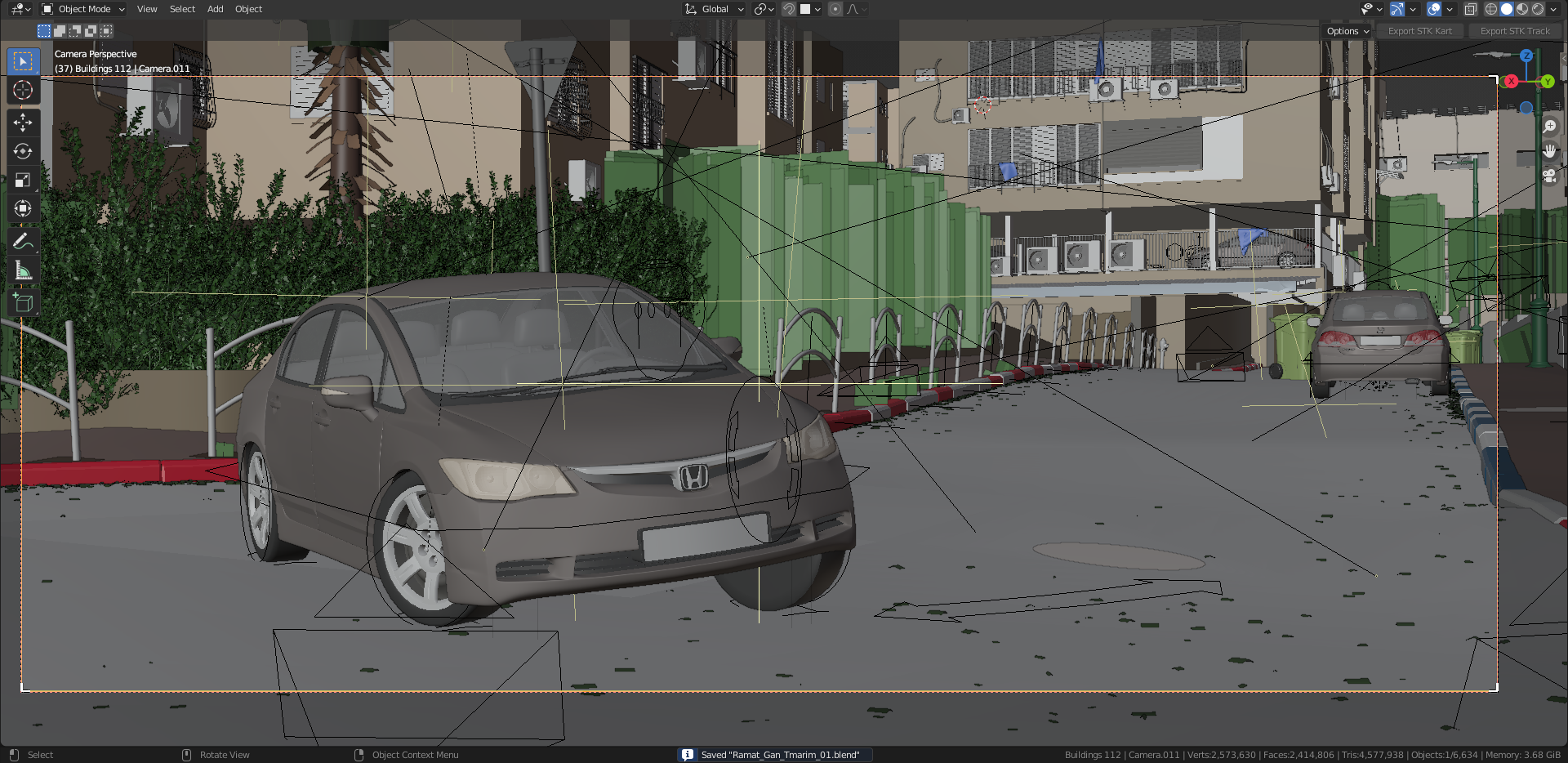Select the Cursor tool in the toolbar

coord(23,90)
